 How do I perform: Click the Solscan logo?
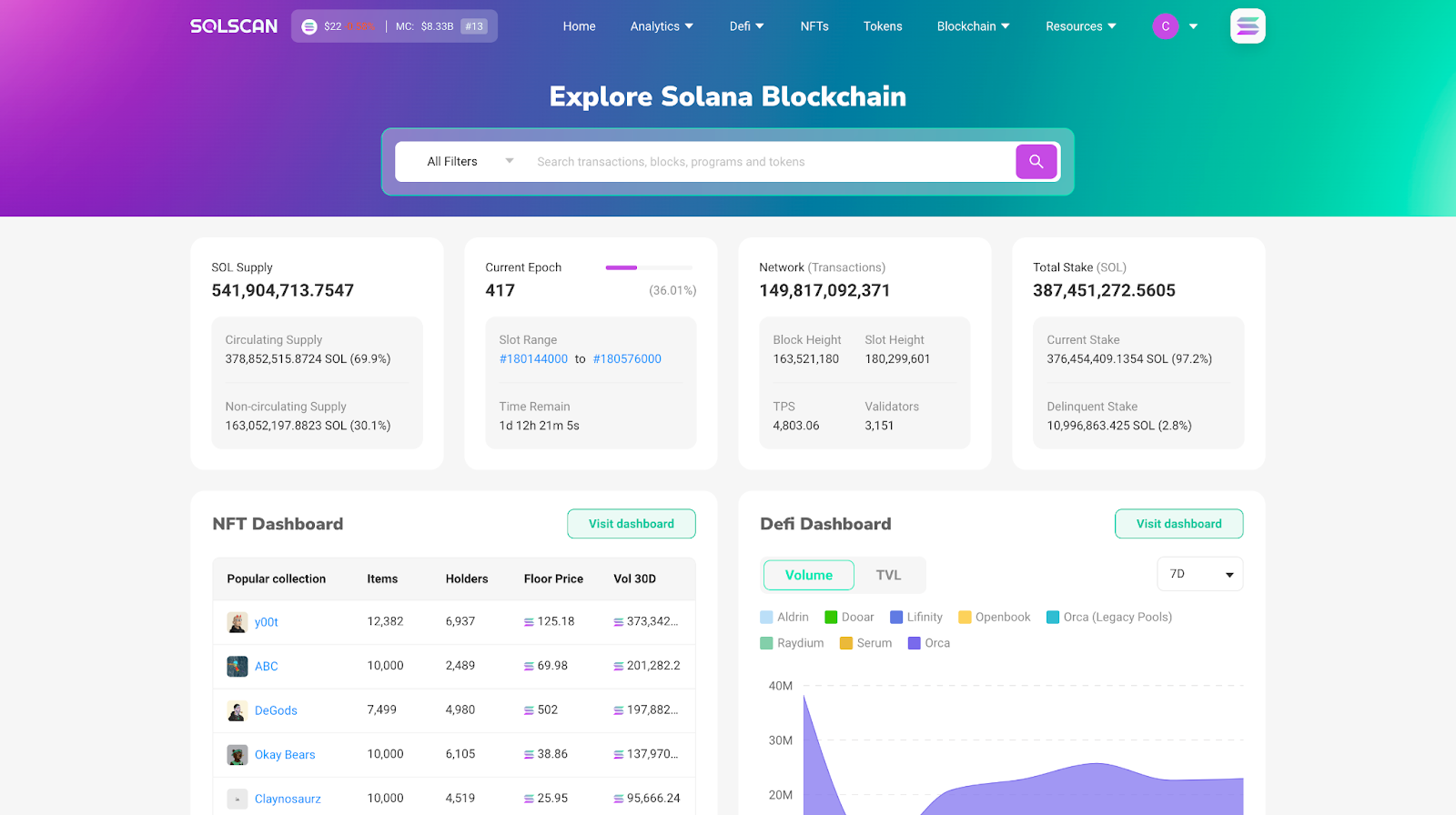(234, 26)
